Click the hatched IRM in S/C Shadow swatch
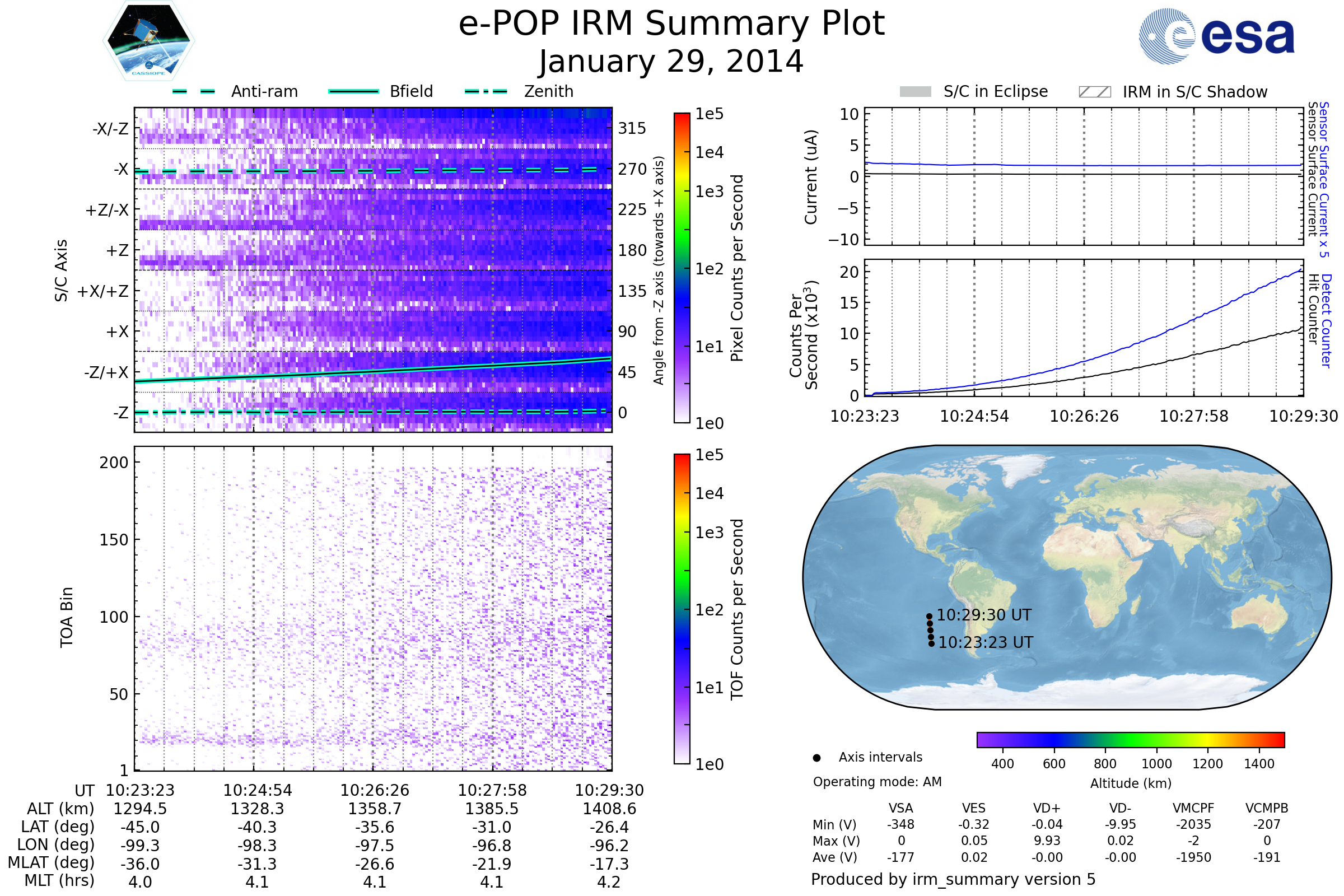This screenshot has width=1344, height=896. point(1094,92)
